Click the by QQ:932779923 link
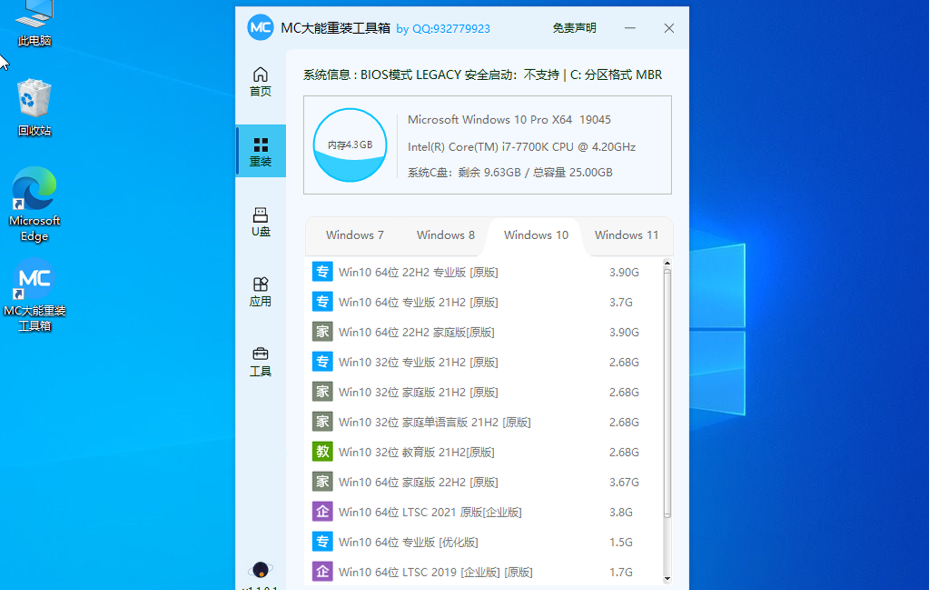Screen dimensions: 930x590 pyautogui.click(x=443, y=28)
